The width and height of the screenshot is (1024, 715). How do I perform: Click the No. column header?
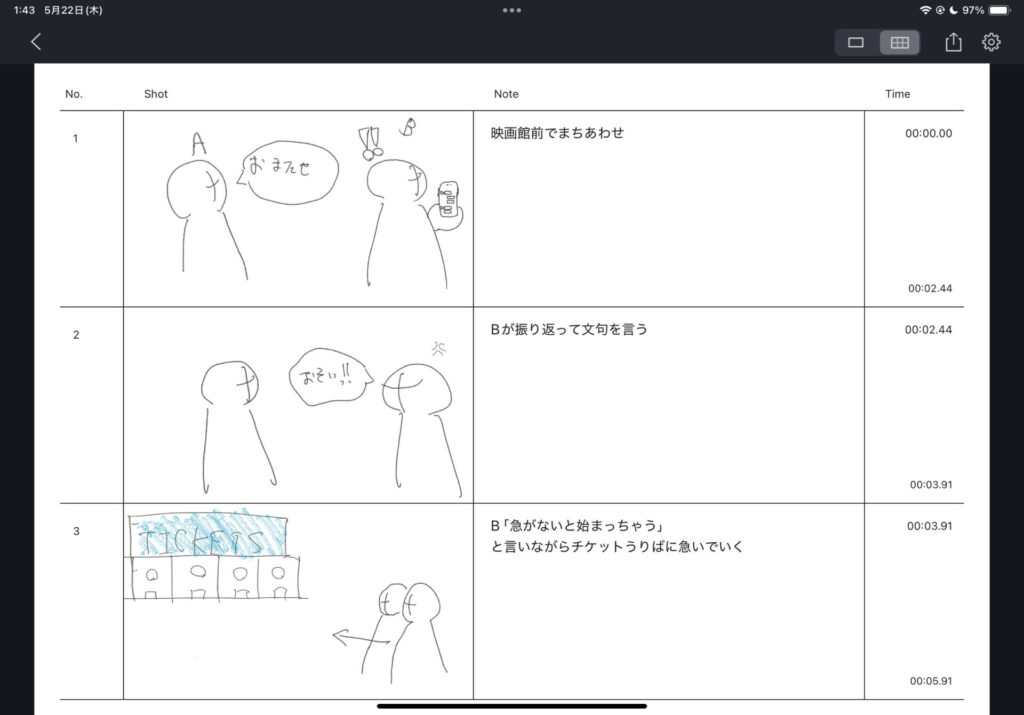point(74,94)
